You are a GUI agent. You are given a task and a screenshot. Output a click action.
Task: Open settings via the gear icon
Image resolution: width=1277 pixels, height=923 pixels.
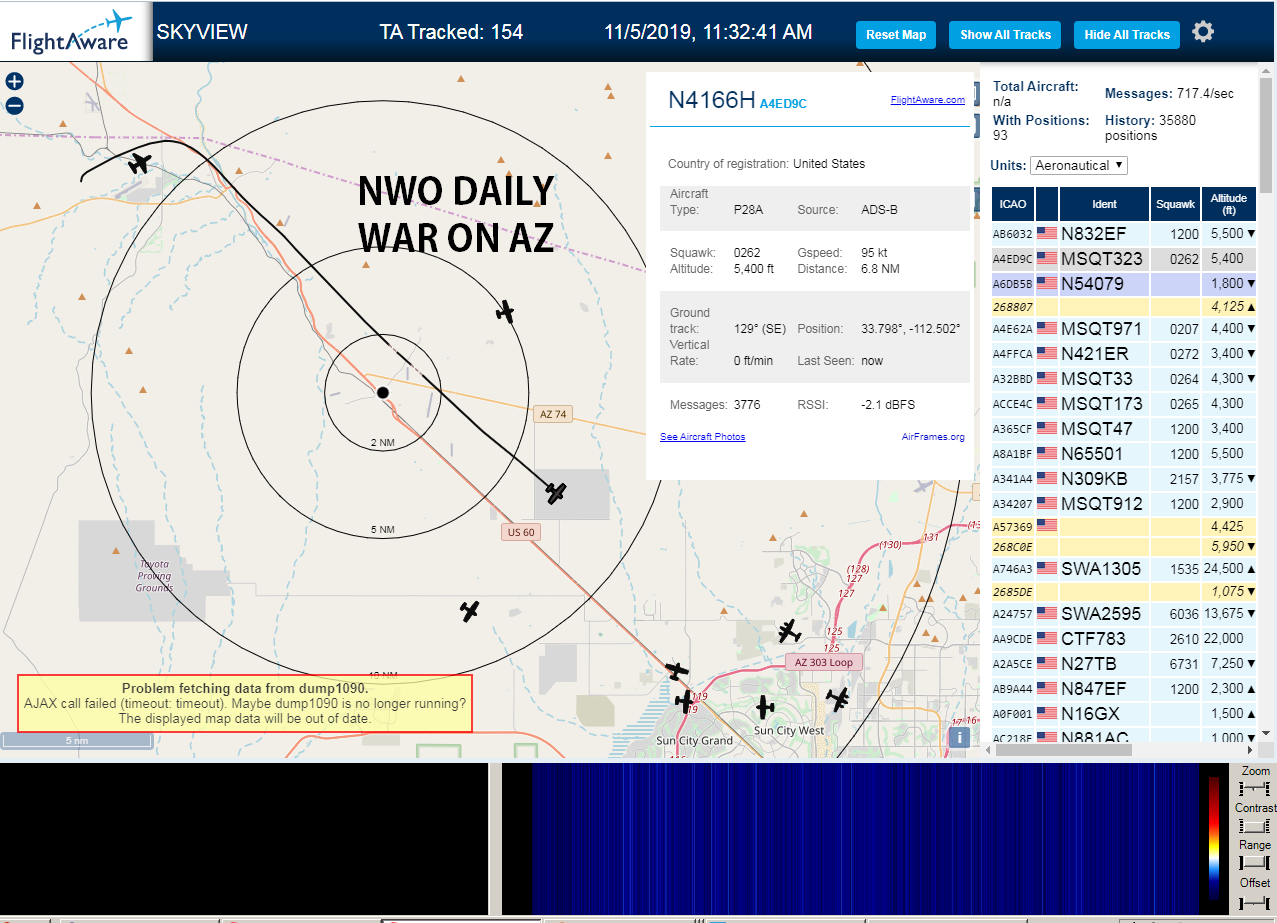tap(1203, 32)
